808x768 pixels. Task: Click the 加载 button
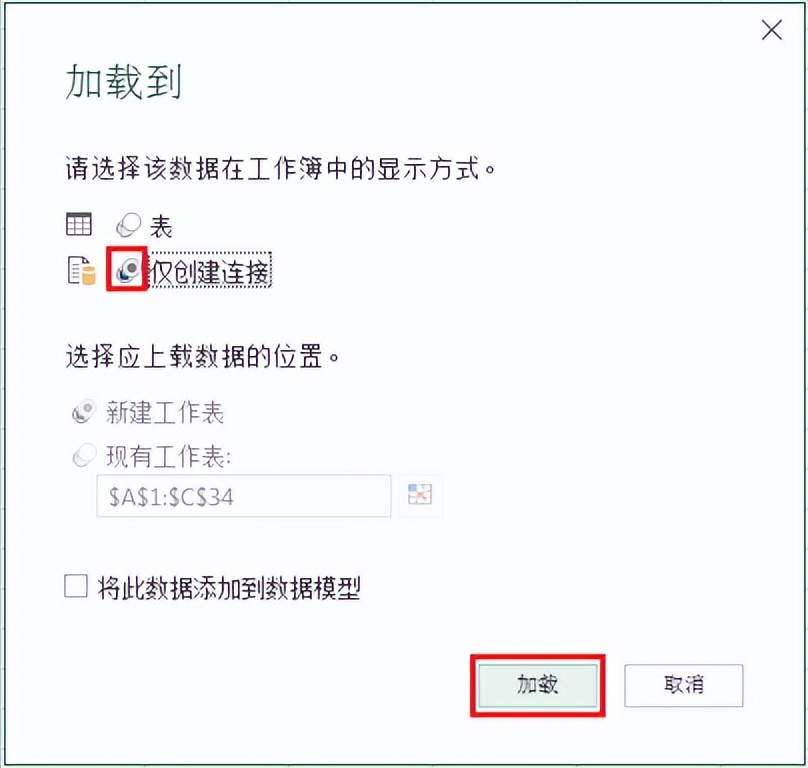(x=537, y=686)
